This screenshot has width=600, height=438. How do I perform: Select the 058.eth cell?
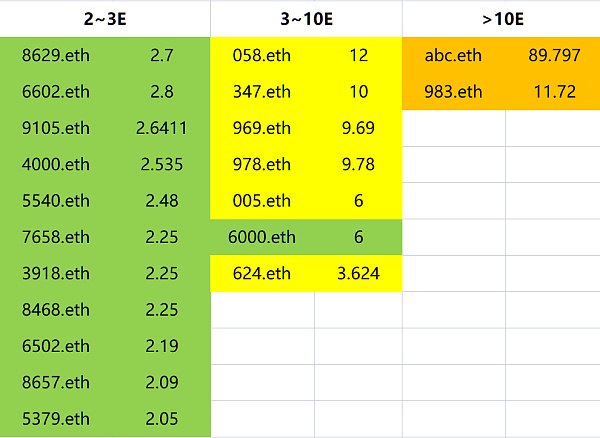coord(261,56)
